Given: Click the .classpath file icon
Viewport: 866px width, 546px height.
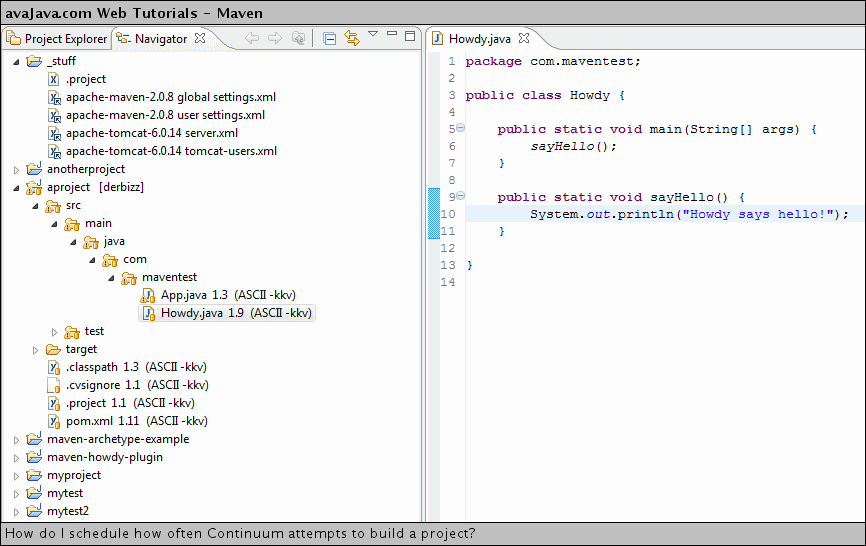Looking at the screenshot, I should coord(54,368).
